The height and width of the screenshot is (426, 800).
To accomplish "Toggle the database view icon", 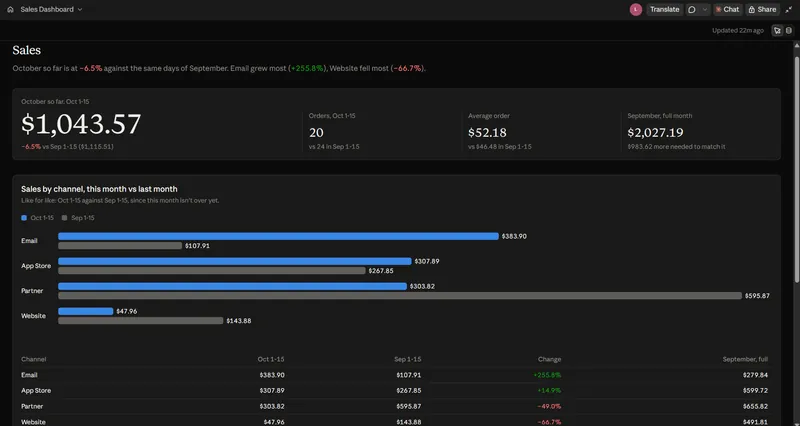I will pyautogui.click(x=789, y=31).
